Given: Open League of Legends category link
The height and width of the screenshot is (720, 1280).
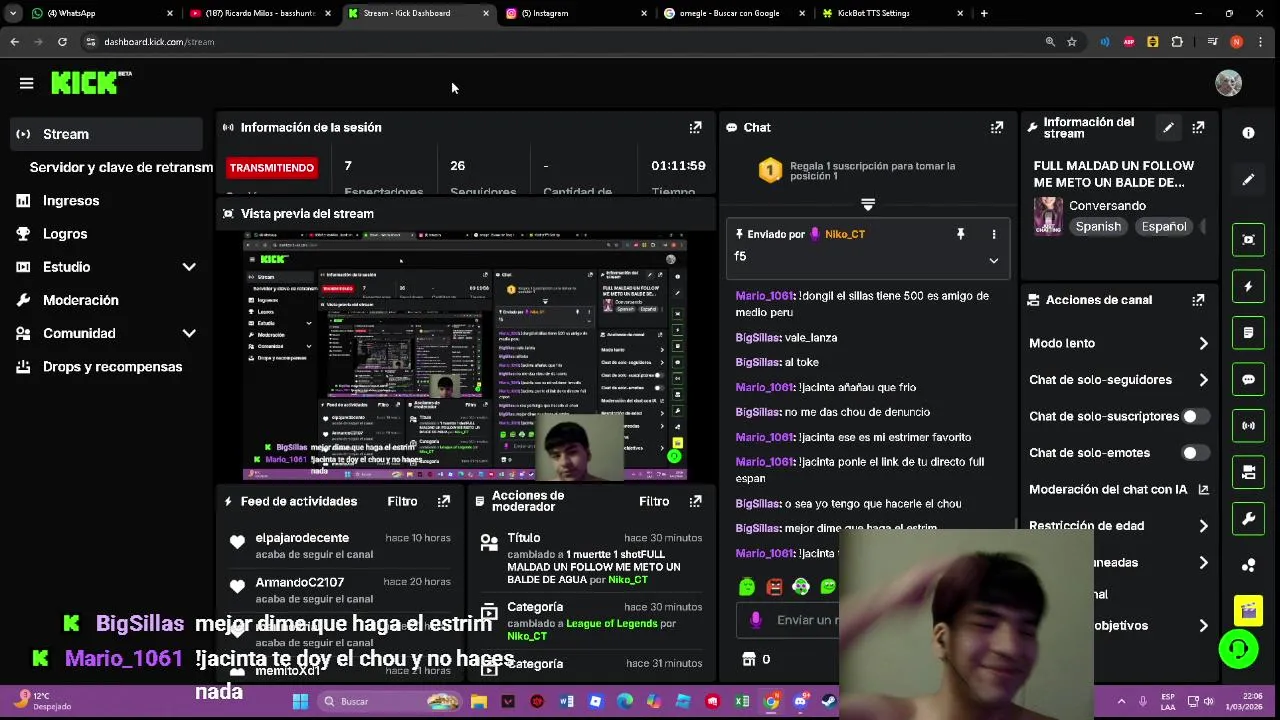Looking at the screenshot, I should coord(612,623).
